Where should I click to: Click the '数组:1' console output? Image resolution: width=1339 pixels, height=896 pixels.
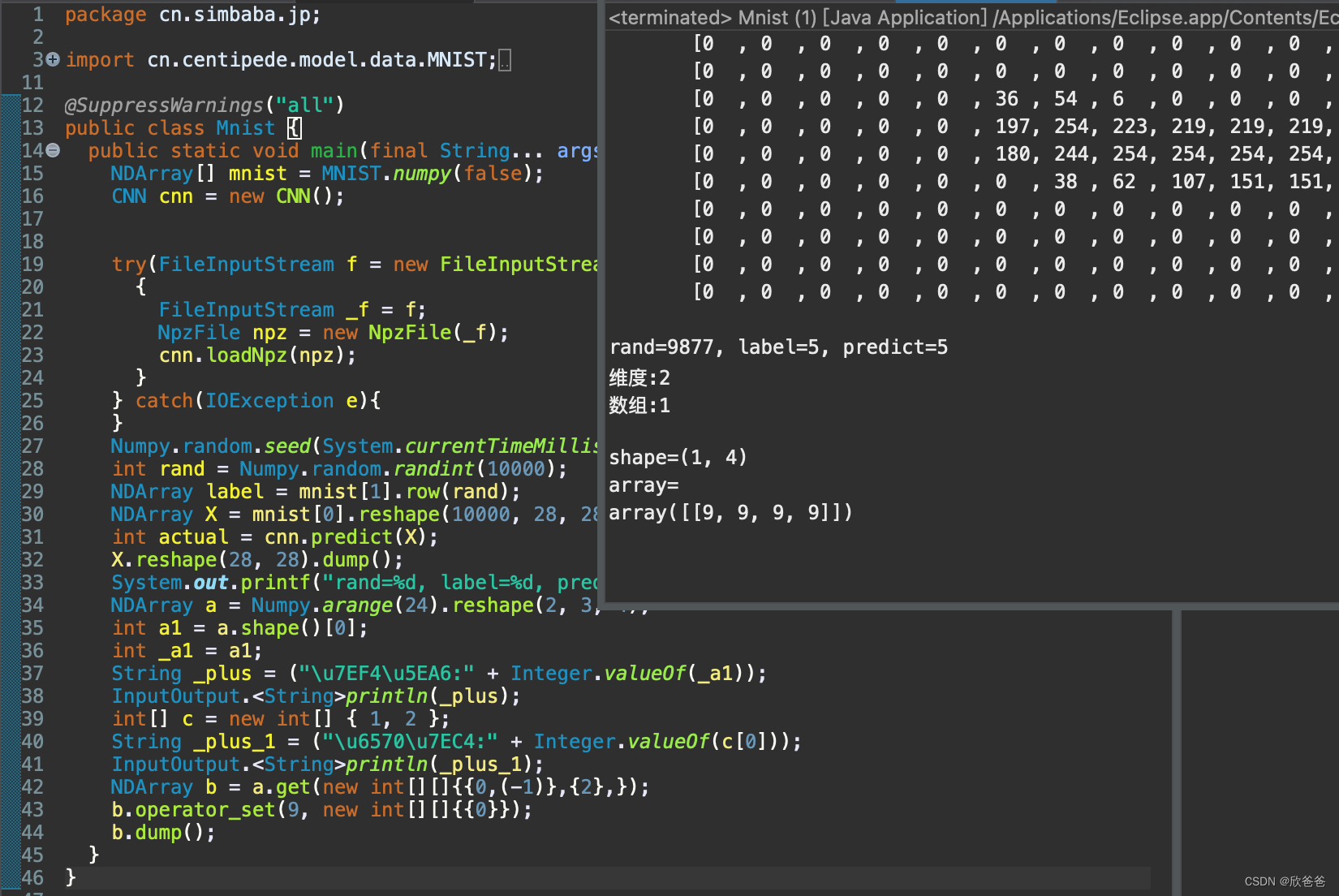tap(639, 405)
